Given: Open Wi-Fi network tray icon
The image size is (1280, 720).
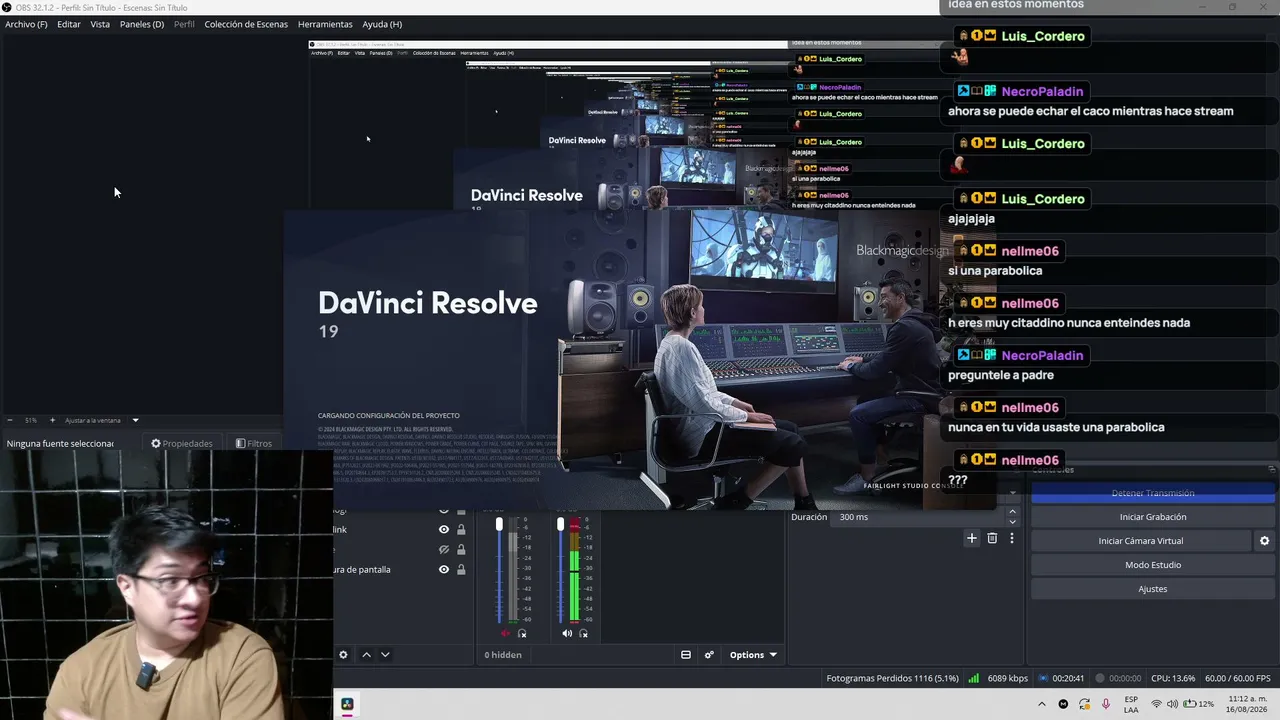Looking at the screenshot, I should tap(1157, 704).
